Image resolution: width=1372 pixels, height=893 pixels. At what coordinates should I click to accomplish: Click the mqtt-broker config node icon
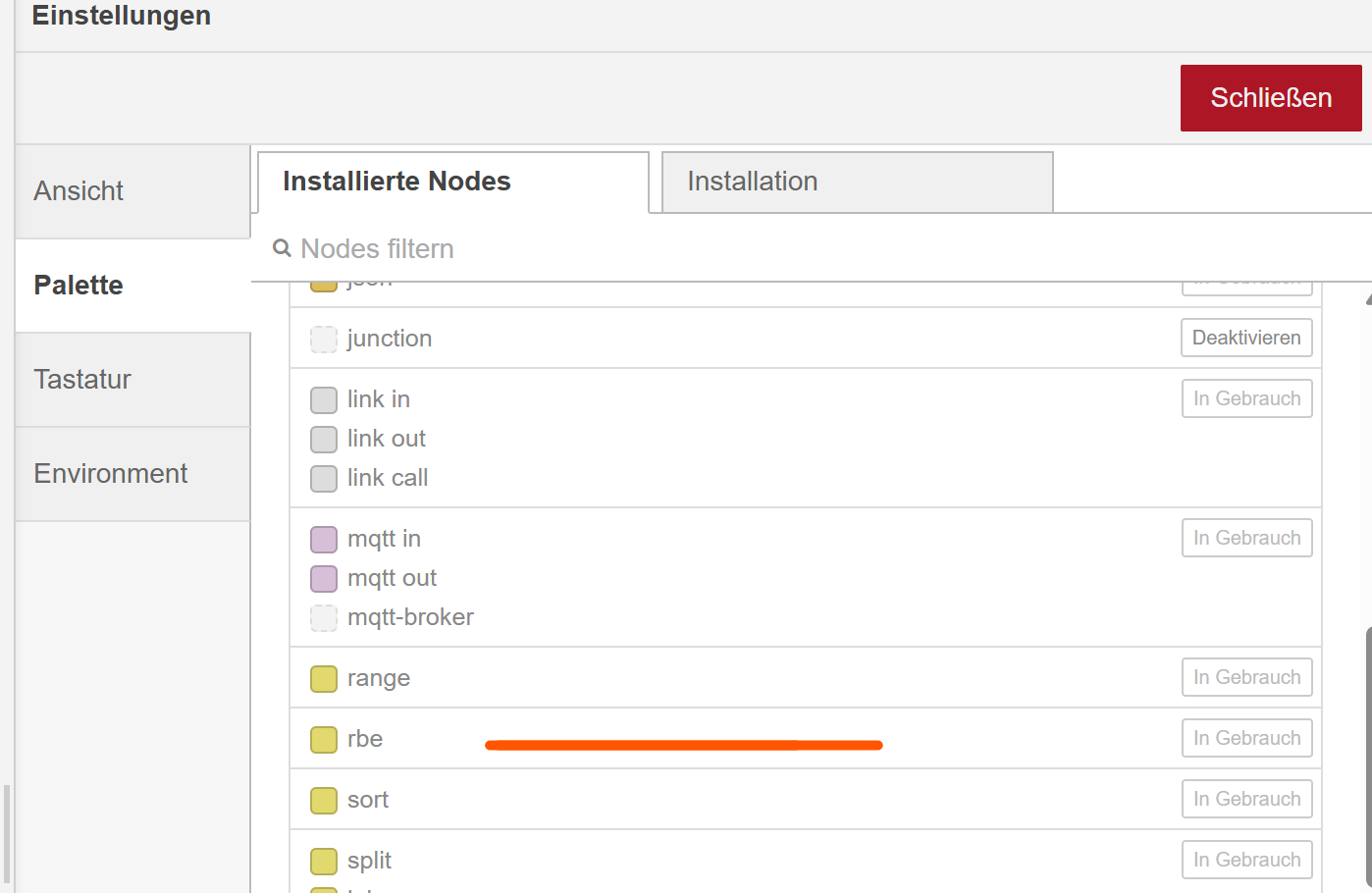click(324, 617)
